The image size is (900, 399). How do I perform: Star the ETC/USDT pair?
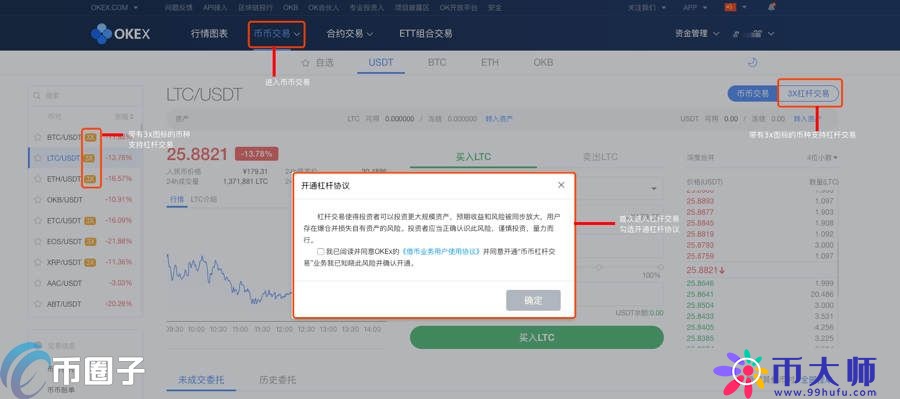pos(39,220)
